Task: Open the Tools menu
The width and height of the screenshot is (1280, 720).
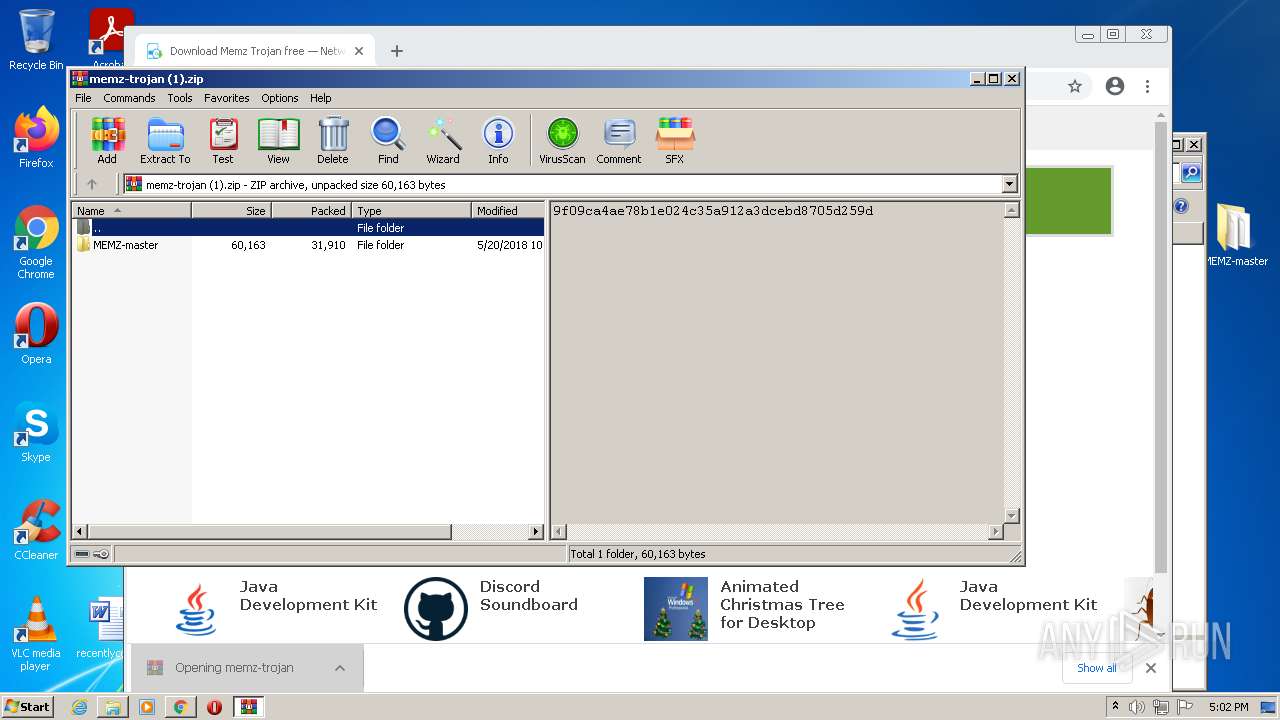Action: coord(180,98)
